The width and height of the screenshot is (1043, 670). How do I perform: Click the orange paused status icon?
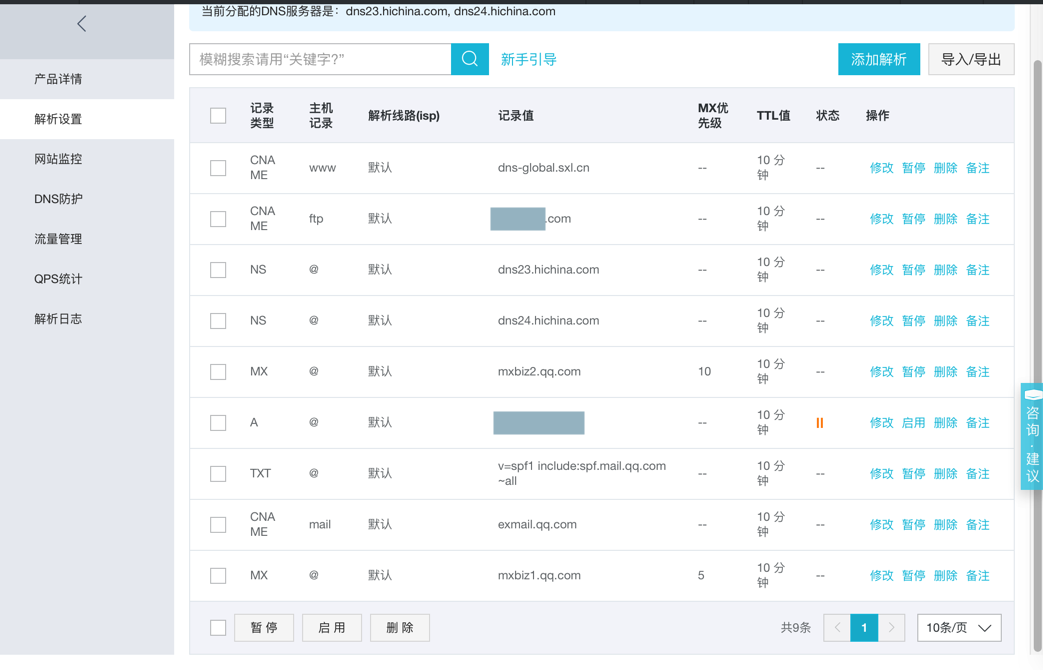[x=820, y=423]
